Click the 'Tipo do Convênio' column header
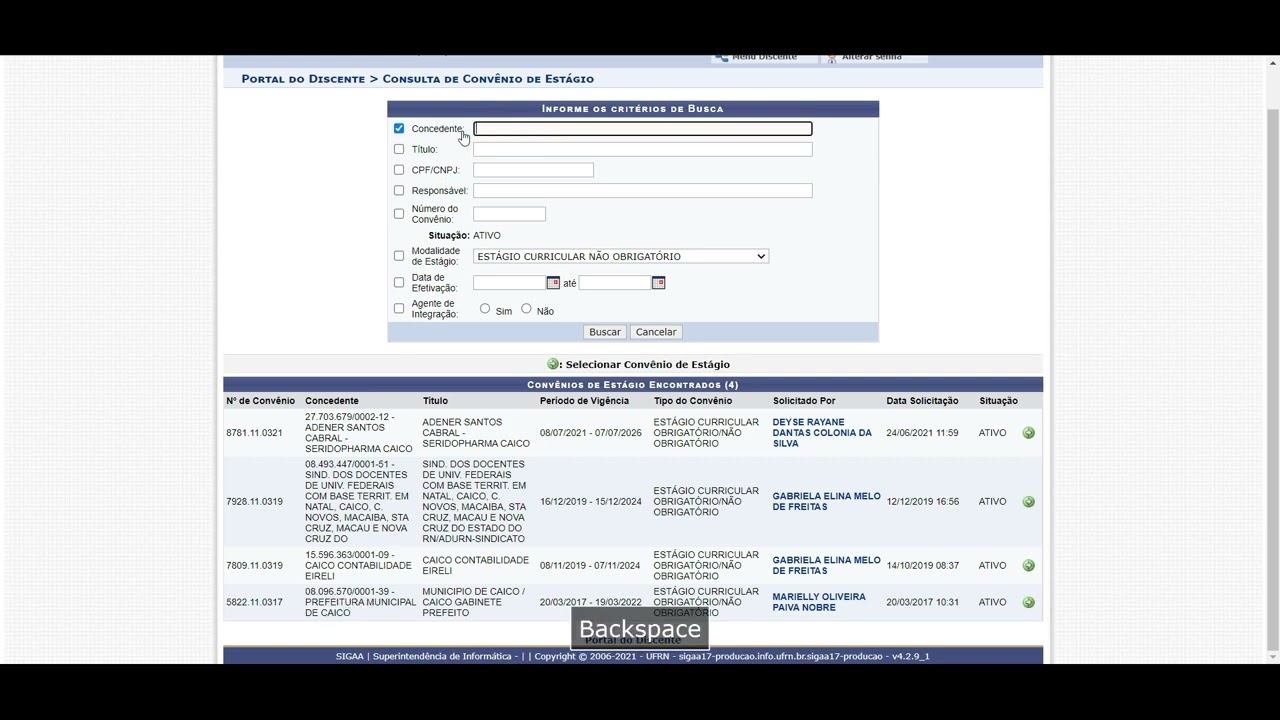Viewport: 1280px width, 720px height. (693, 401)
